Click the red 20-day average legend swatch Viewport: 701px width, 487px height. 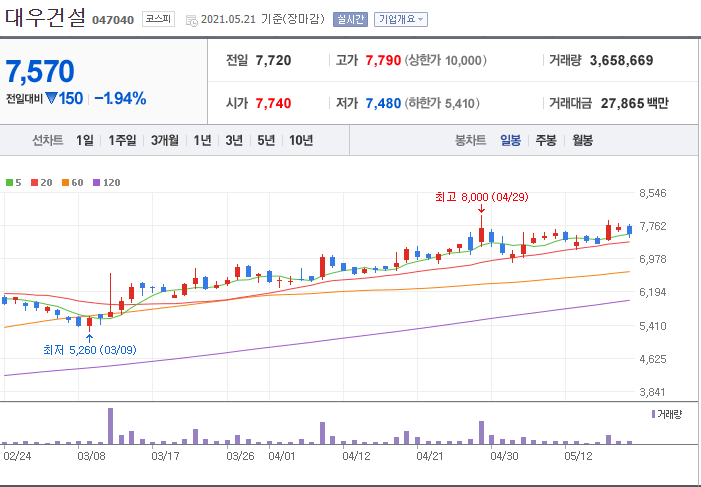34,182
